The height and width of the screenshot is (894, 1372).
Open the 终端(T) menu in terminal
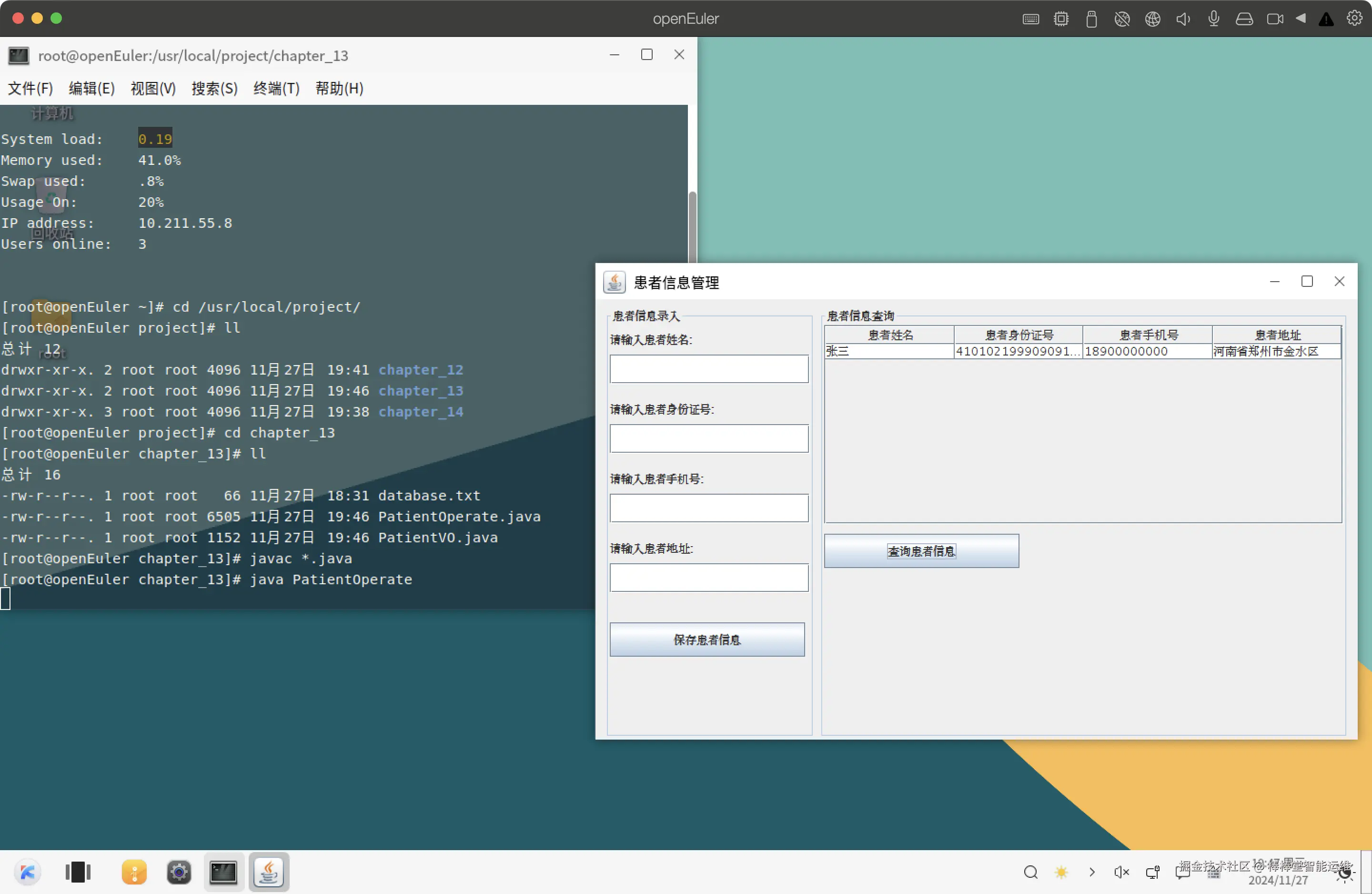click(276, 88)
